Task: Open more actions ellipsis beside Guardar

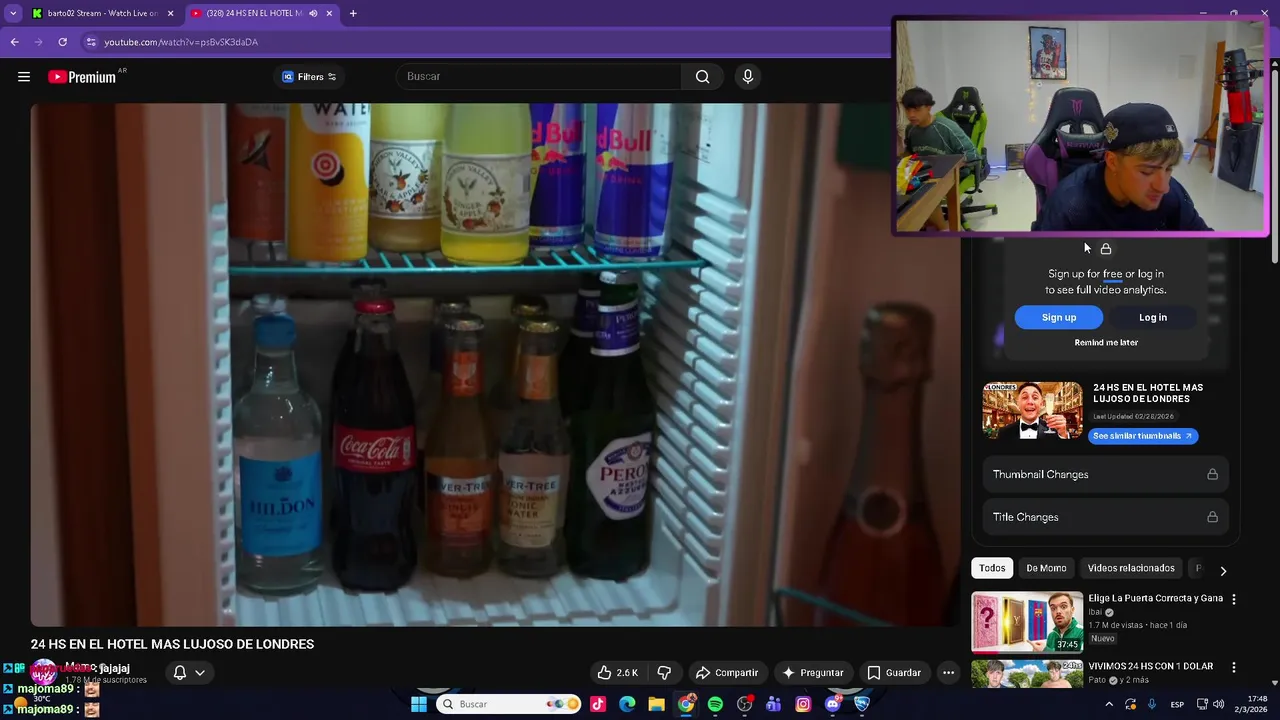Action: (948, 673)
